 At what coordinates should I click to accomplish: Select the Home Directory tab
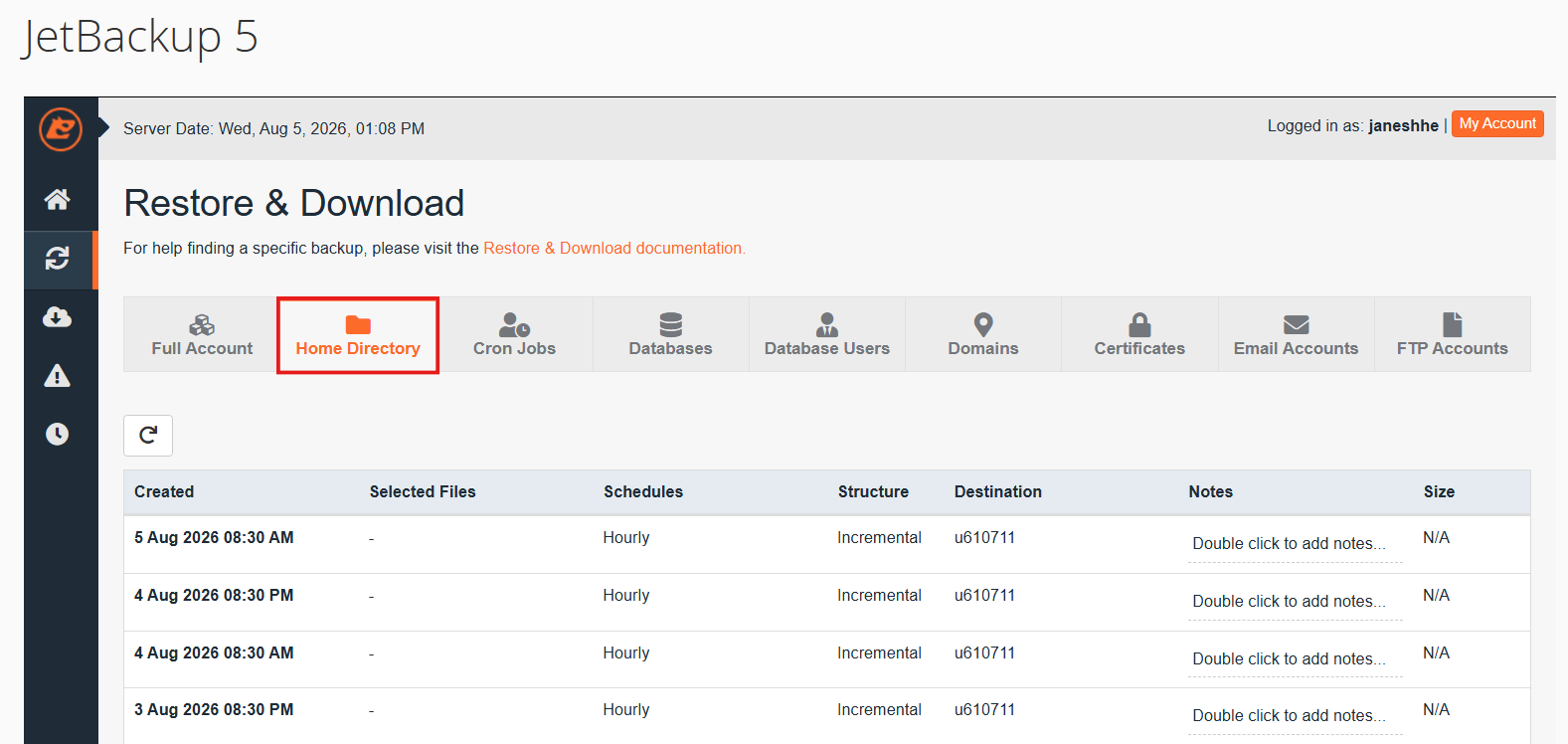[358, 334]
